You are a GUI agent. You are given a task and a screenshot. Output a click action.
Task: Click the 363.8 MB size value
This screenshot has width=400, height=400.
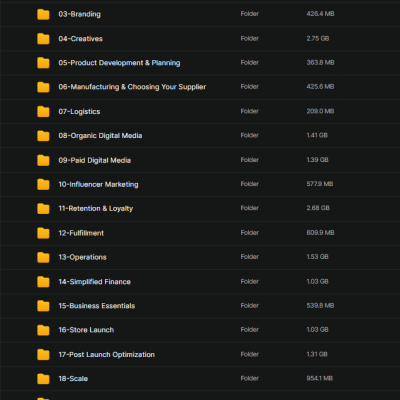tap(320, 63)
